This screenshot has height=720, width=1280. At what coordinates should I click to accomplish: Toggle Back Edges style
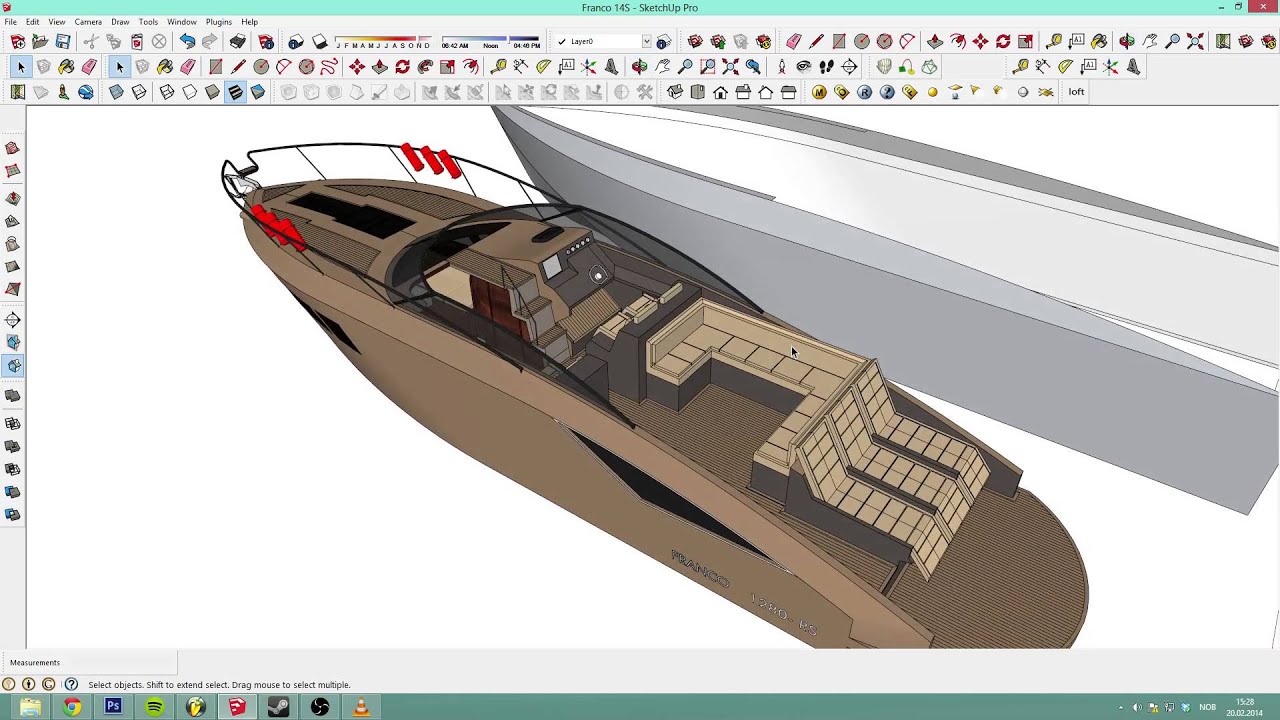139,92
